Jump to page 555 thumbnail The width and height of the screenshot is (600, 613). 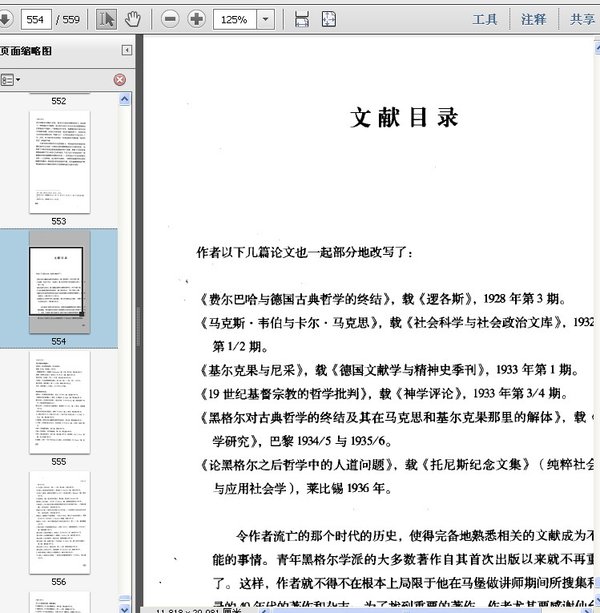pos(59,401)
